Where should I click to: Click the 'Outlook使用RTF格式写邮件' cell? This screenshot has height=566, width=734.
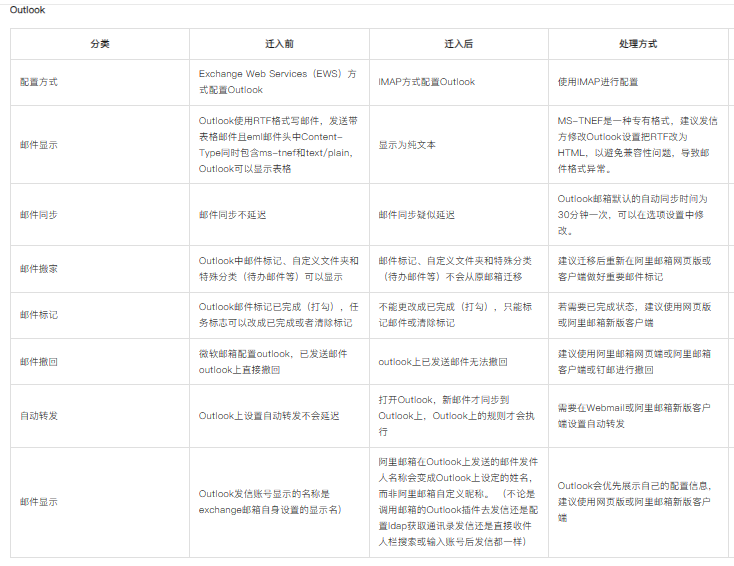point(278,145)
